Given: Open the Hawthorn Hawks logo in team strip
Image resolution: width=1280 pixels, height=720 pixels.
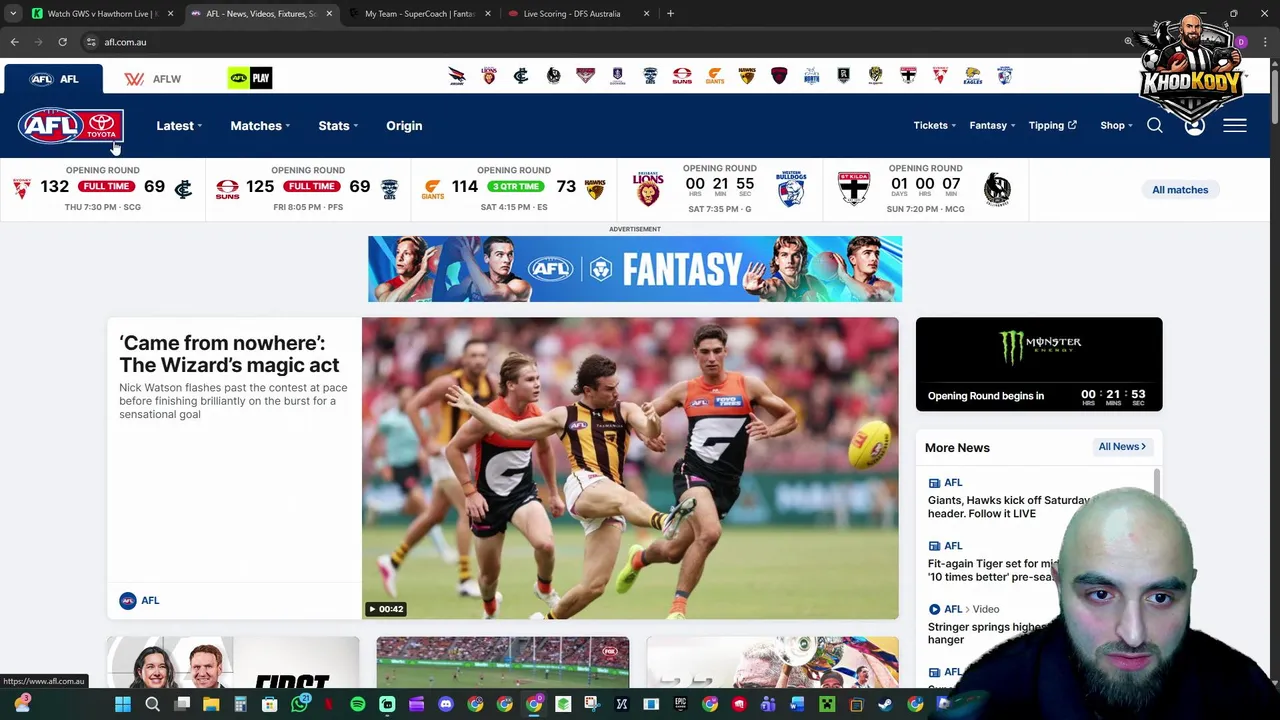Looking at the screenshot, I should coord(746,76).
